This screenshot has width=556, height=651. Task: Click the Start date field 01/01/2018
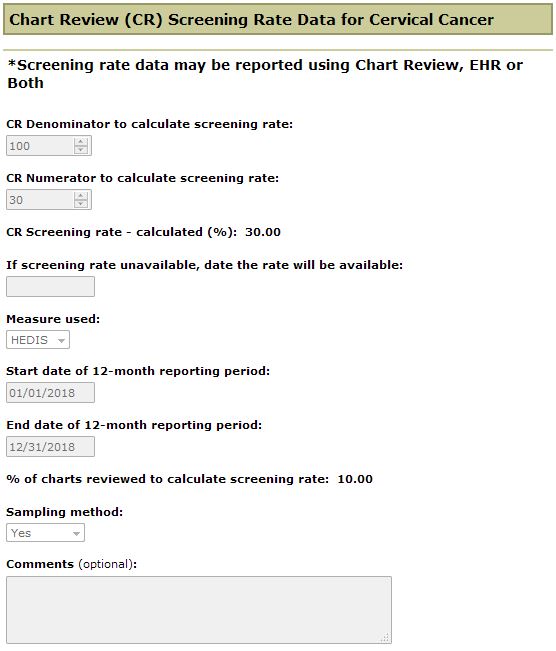click(x=50, y=393)
